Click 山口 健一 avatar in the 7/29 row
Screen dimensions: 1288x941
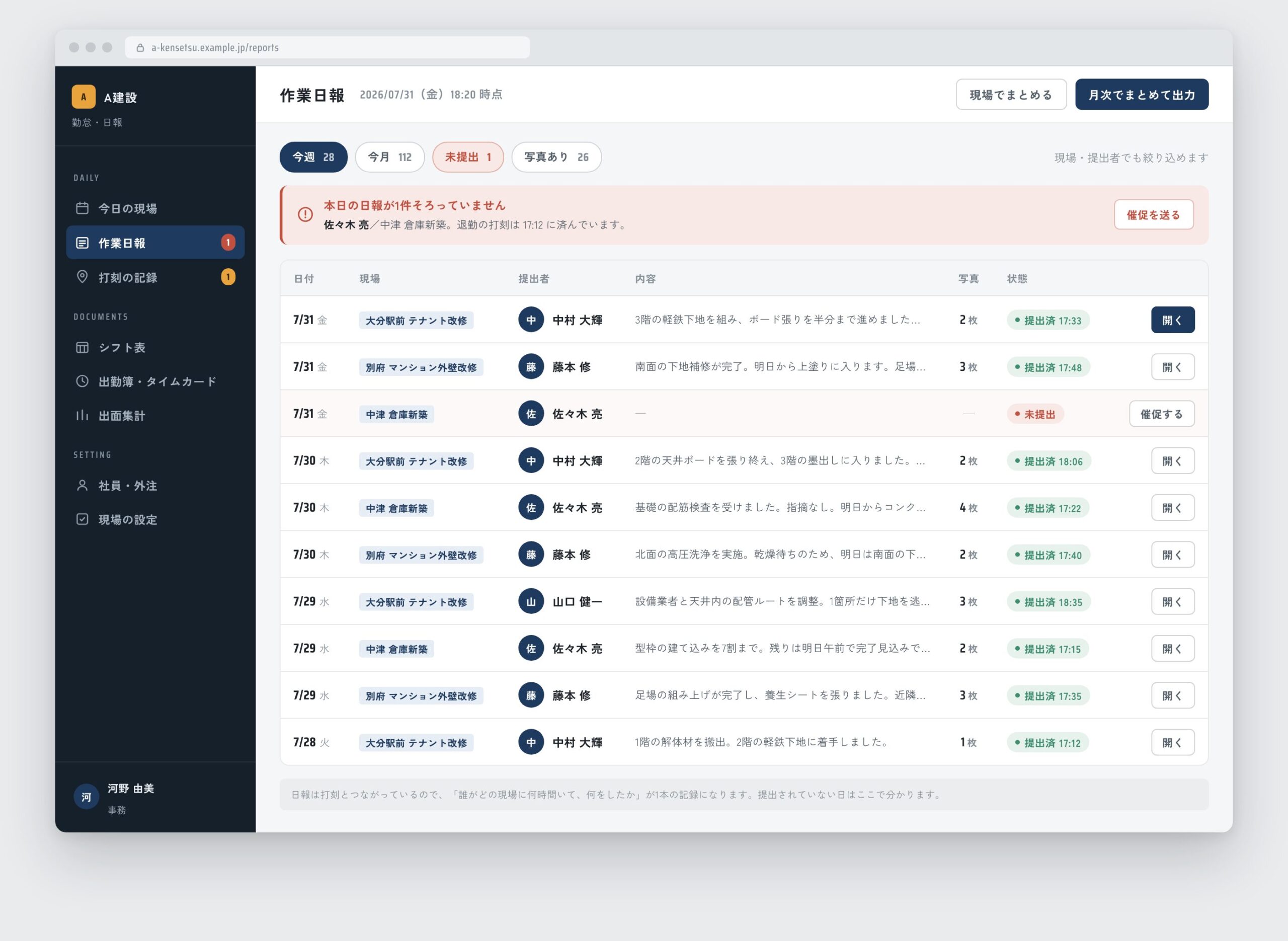(531, 601)
